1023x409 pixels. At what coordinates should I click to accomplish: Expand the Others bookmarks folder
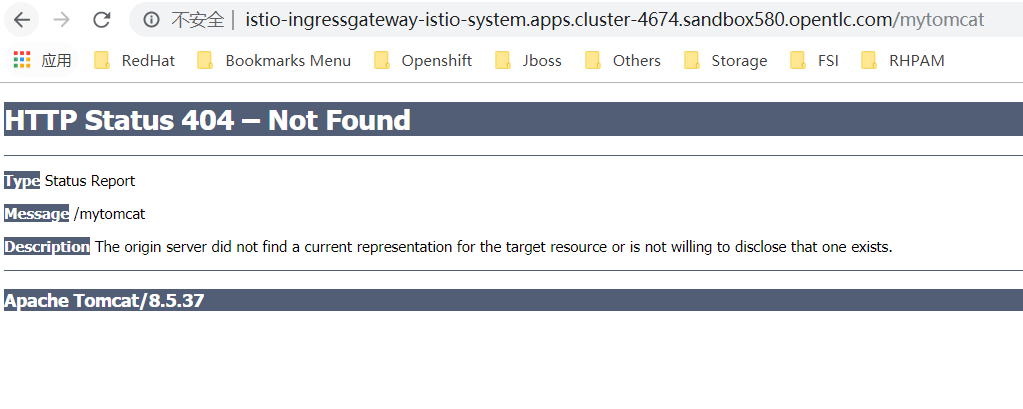click(636, 61)
